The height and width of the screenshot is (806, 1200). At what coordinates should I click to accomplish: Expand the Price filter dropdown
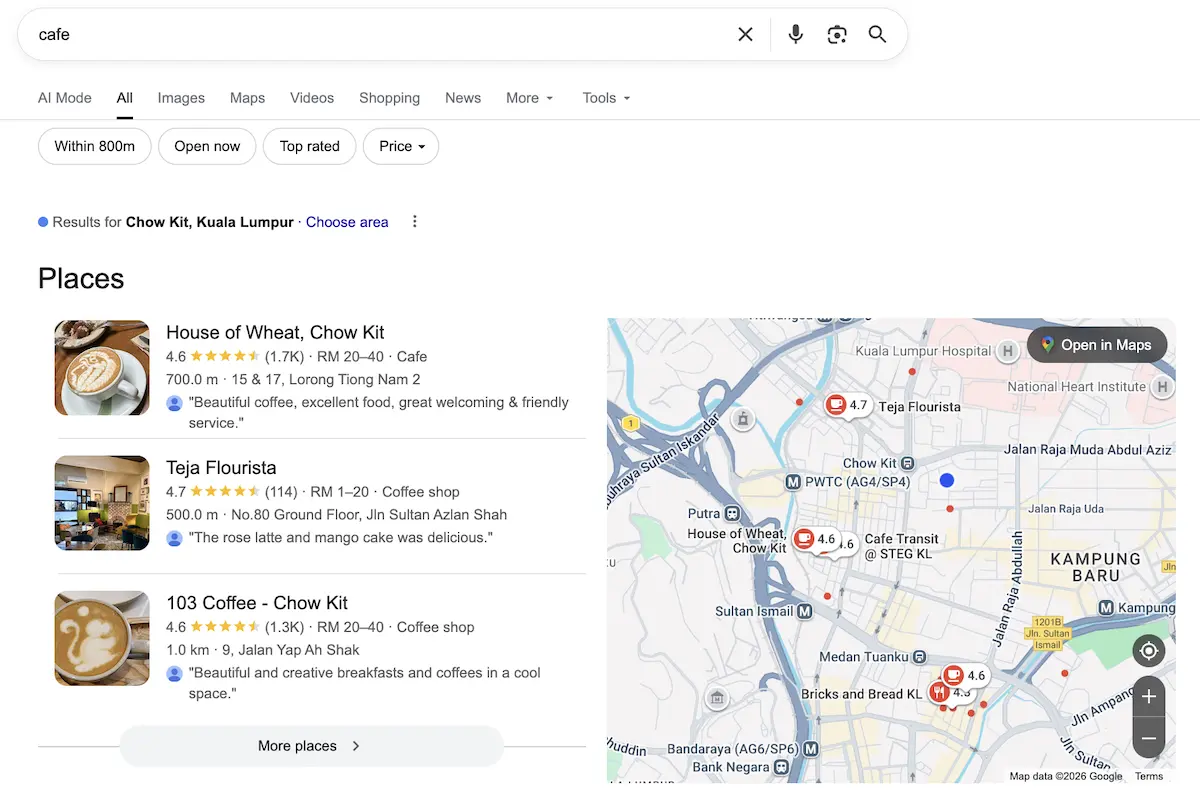(401, 146)
